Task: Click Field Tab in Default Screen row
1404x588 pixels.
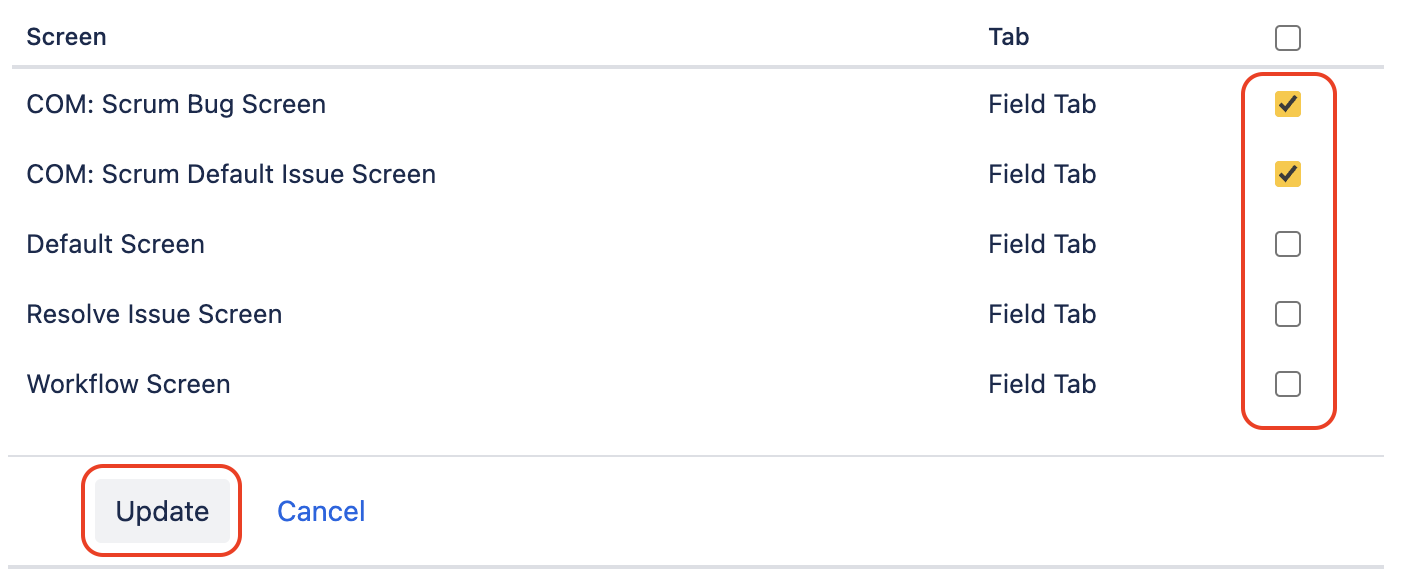Action: [1042, 244]
